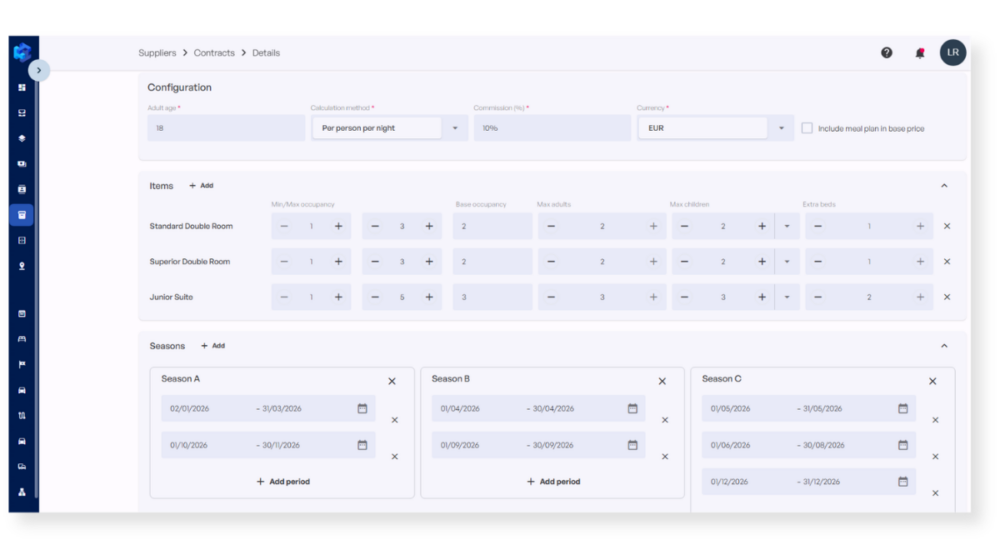This screenshot has width=1000, height=550.
Task: Open the Calculation method dropdown
Action: click(390, 128)
